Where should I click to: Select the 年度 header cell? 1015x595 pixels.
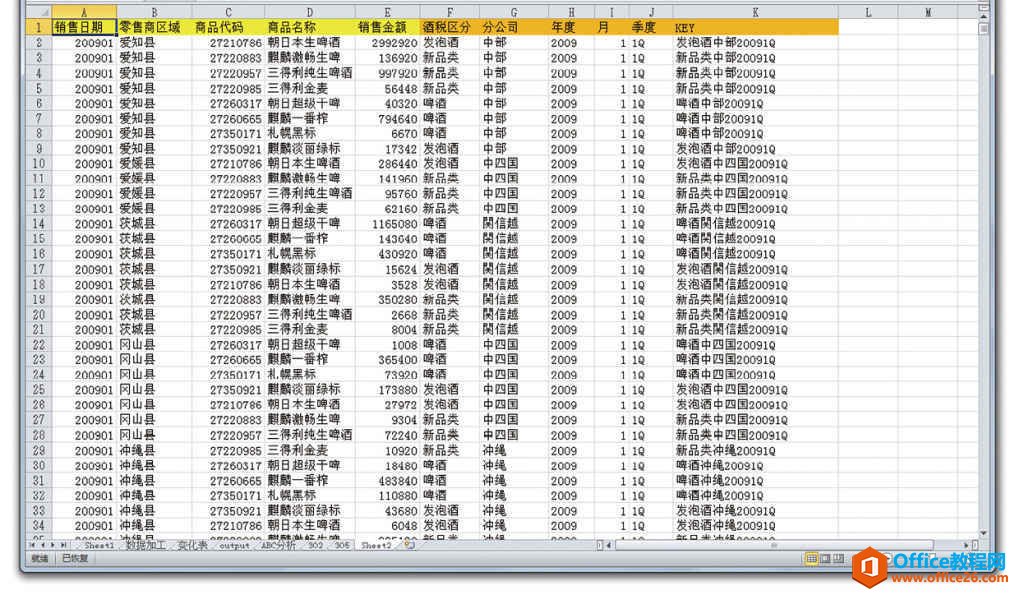pyautogui.click(x=572, y=27)
